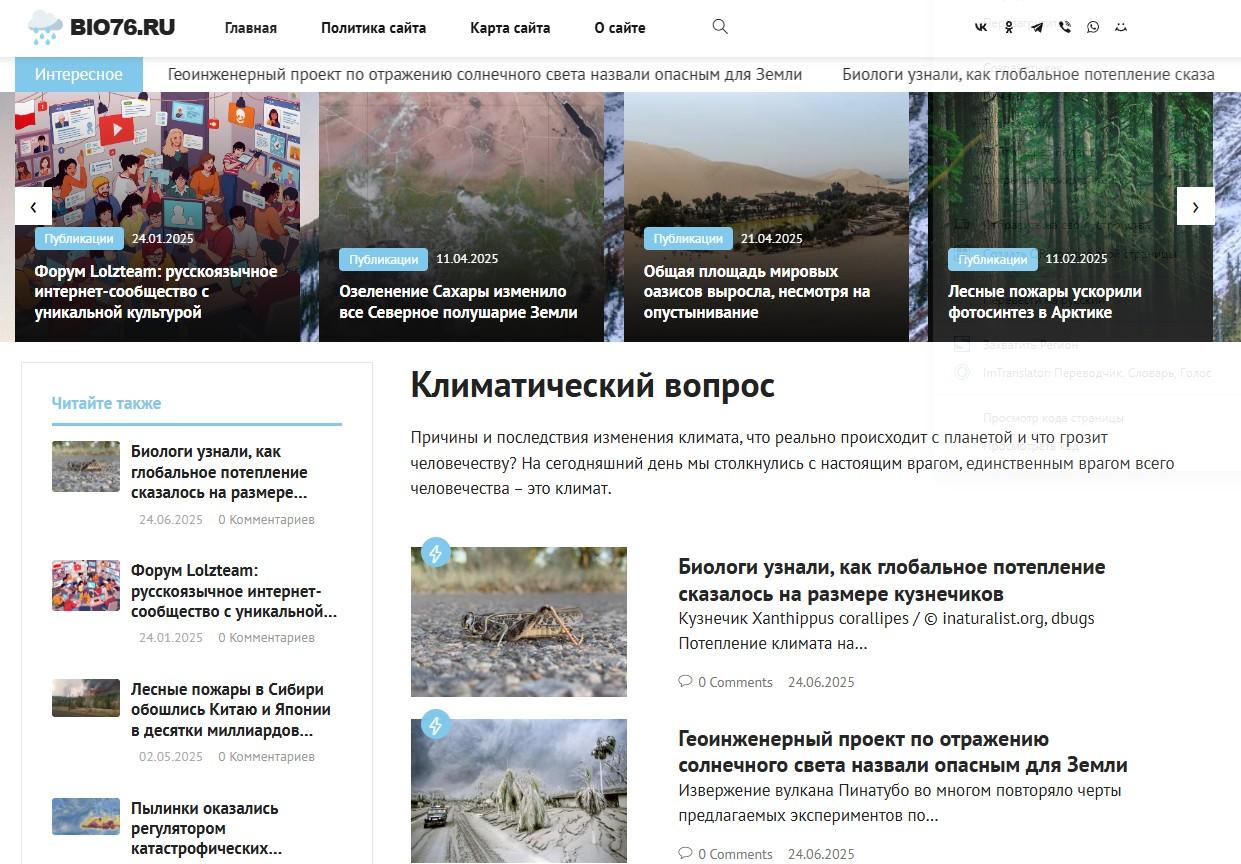Click Публикации badge on oases slide
The image size is (1241, 864).
pos(688,239)
